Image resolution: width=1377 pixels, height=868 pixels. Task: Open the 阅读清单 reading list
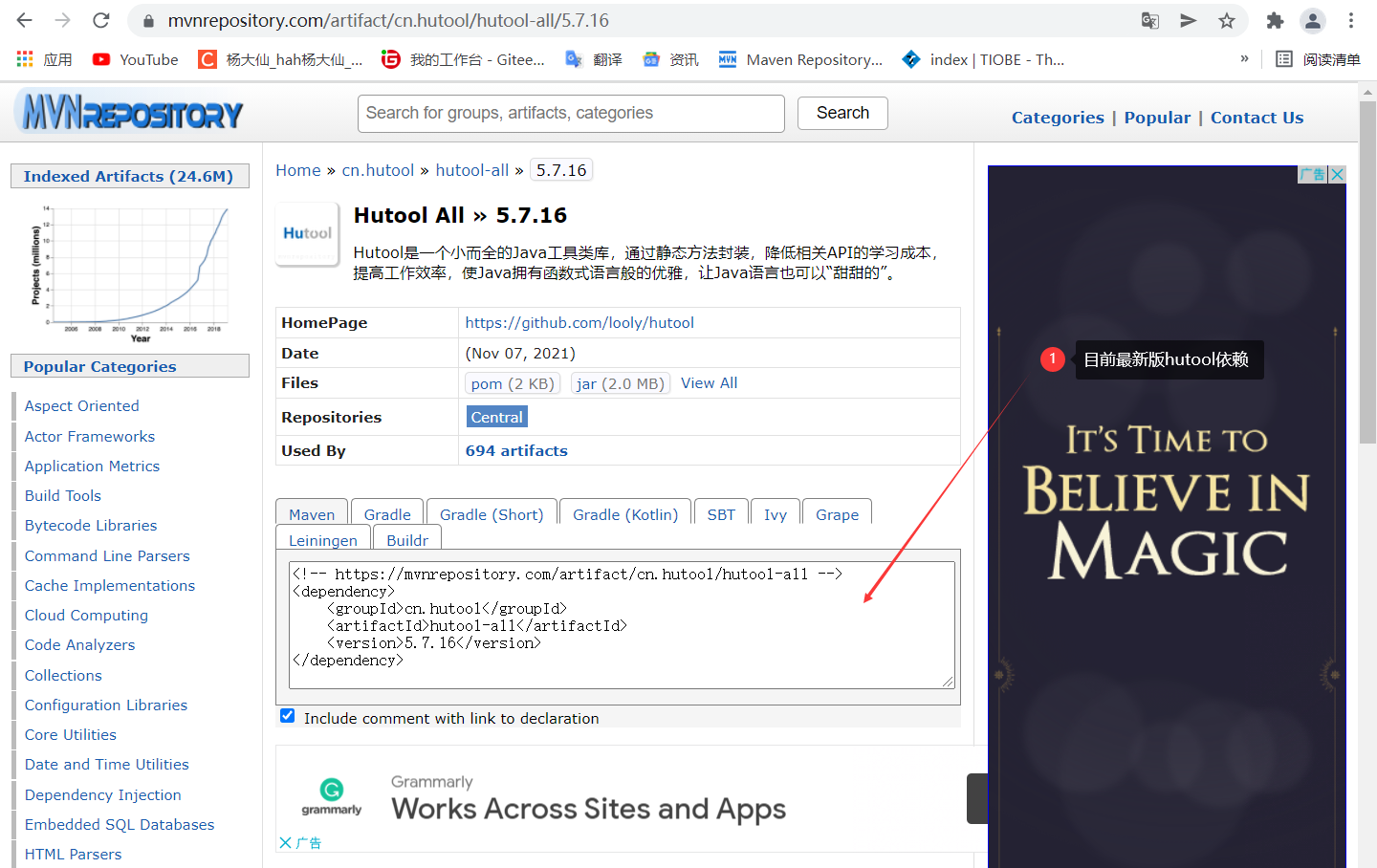(1318, 59)
